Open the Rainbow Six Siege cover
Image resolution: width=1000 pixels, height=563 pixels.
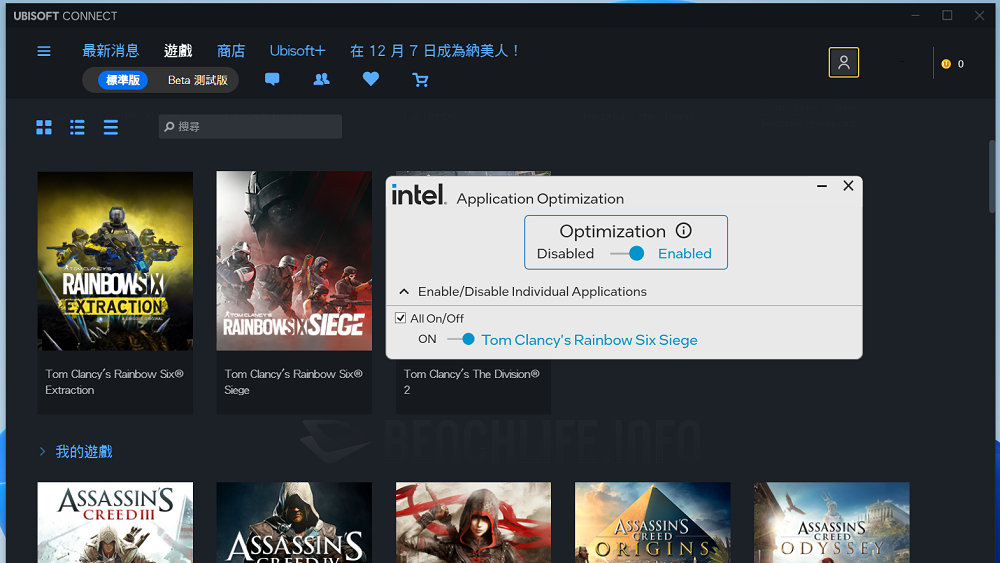point(294,261)
